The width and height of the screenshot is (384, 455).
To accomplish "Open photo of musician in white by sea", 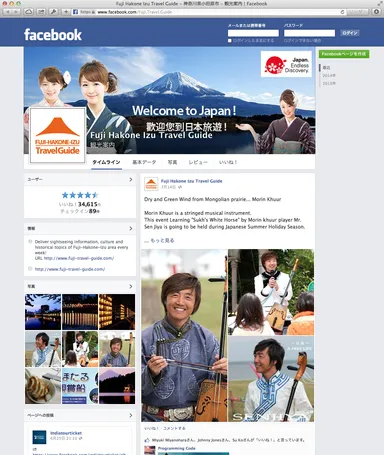I will pyautogui.click(x=271, y=379).
